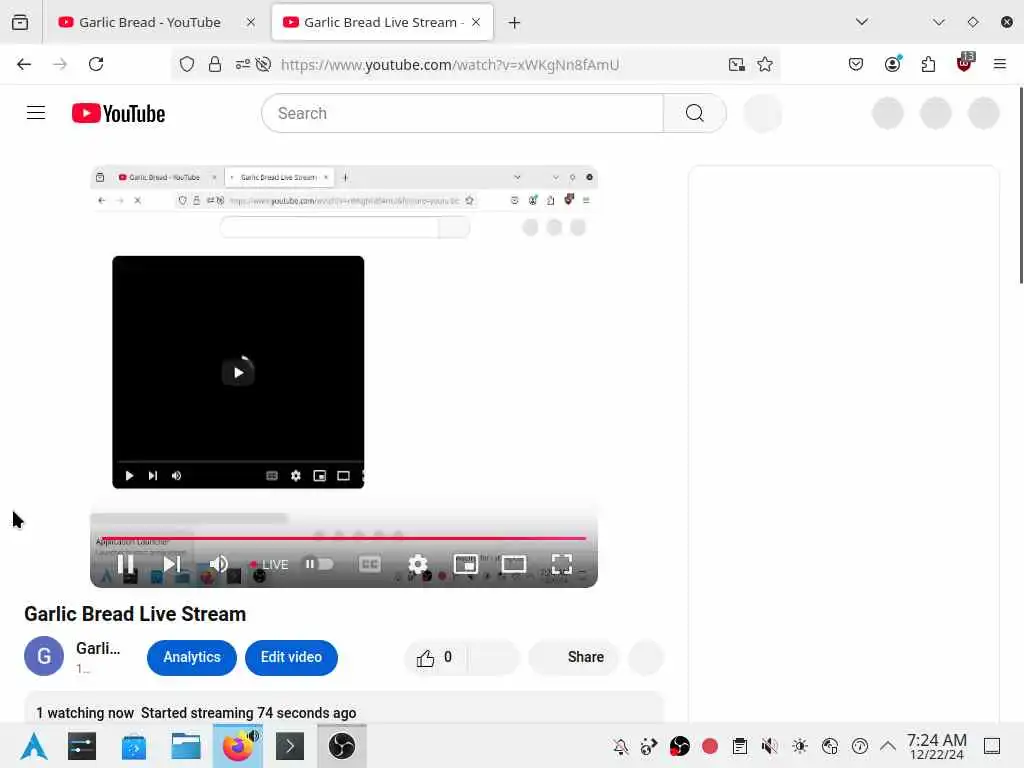Pause the live stream playback
The height and width of the screenshot is (768, 1024).
[x=126, y=564]
